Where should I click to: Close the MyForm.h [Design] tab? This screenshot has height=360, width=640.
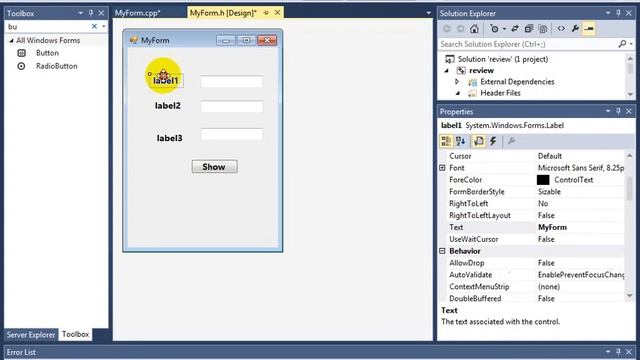click(x=277, y=13)
